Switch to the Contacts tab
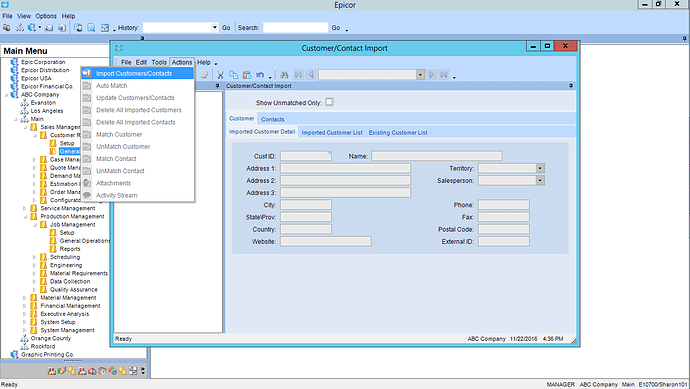 (x=272, y=119)
